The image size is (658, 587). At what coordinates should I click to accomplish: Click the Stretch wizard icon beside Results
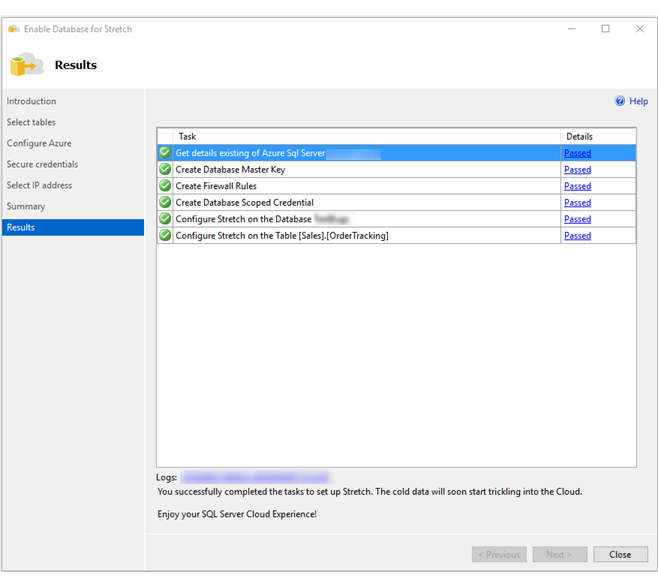pos(27,65)
